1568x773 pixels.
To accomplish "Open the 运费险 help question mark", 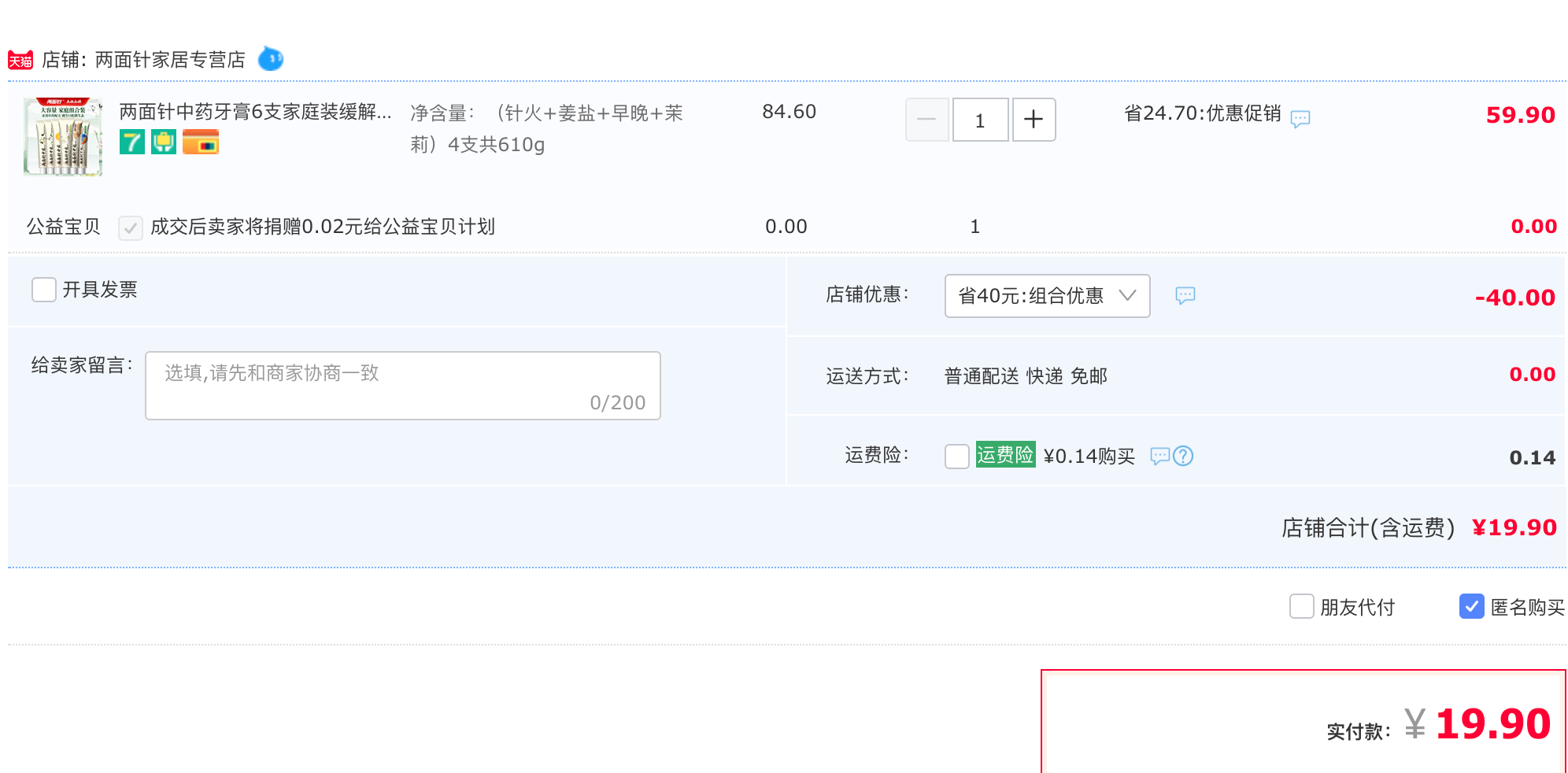I will click(x=1183, y=456).
